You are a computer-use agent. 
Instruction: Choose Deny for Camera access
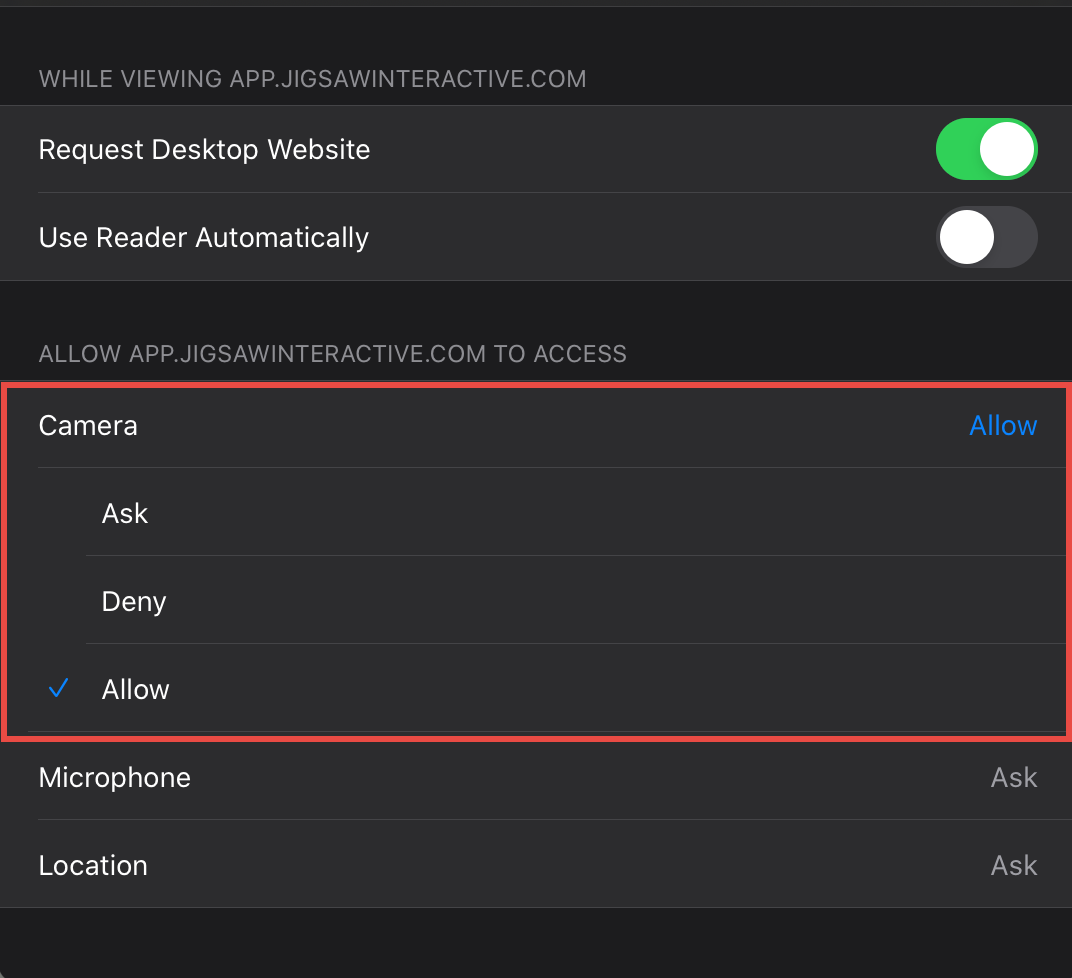tap(134, 602)
